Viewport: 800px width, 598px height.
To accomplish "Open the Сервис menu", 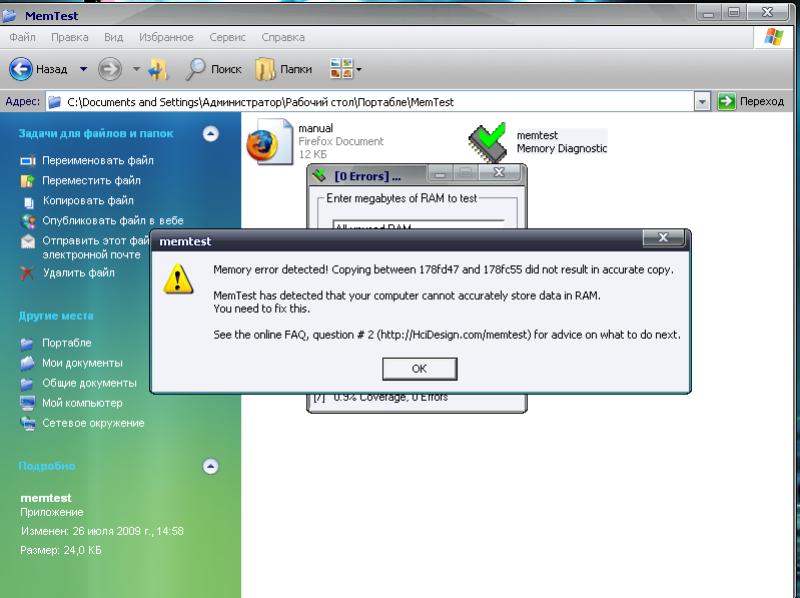I will (x=228, y=37).
